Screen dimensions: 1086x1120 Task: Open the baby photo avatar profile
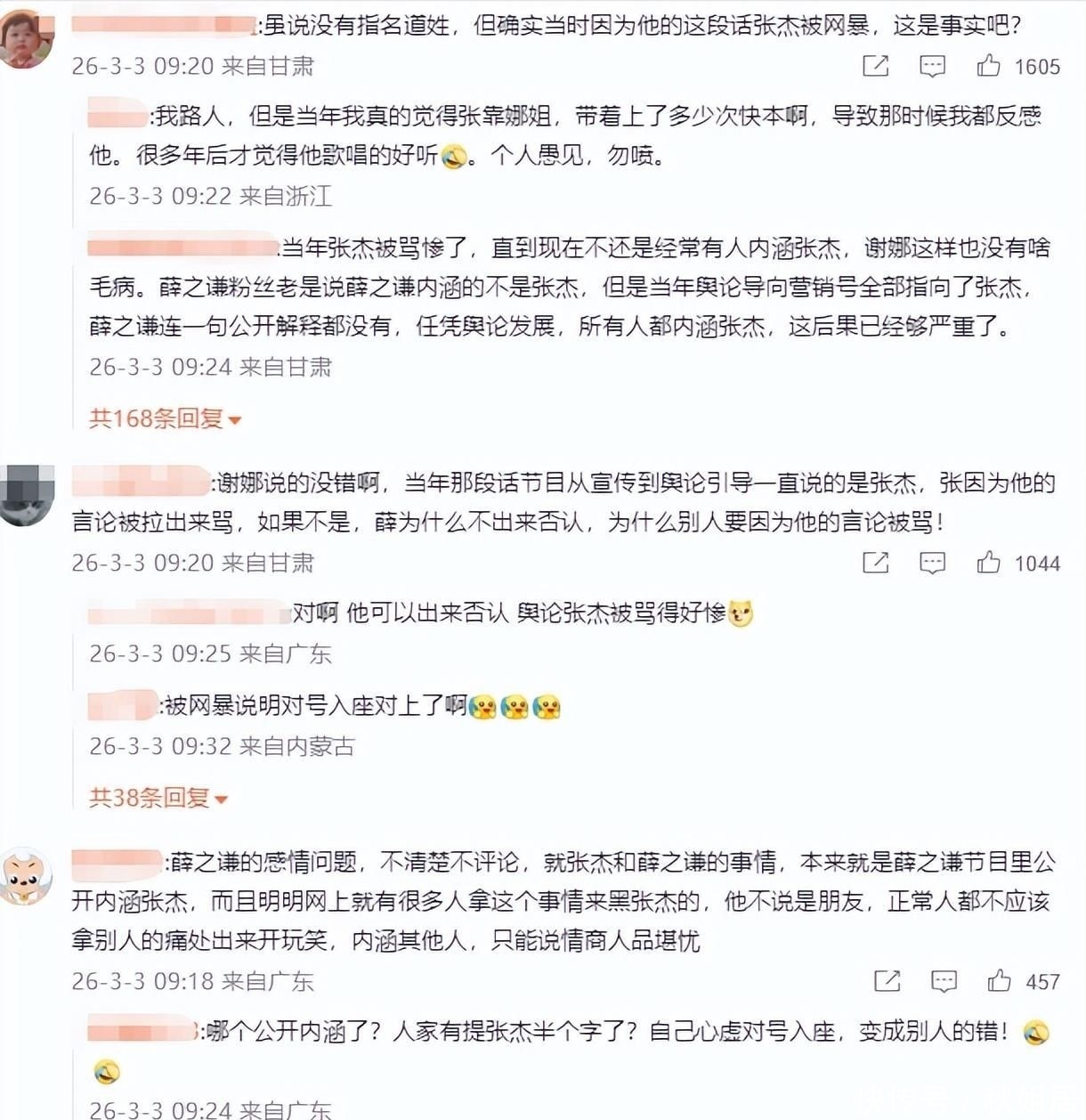pyautogui.click(x=26, y=36)
